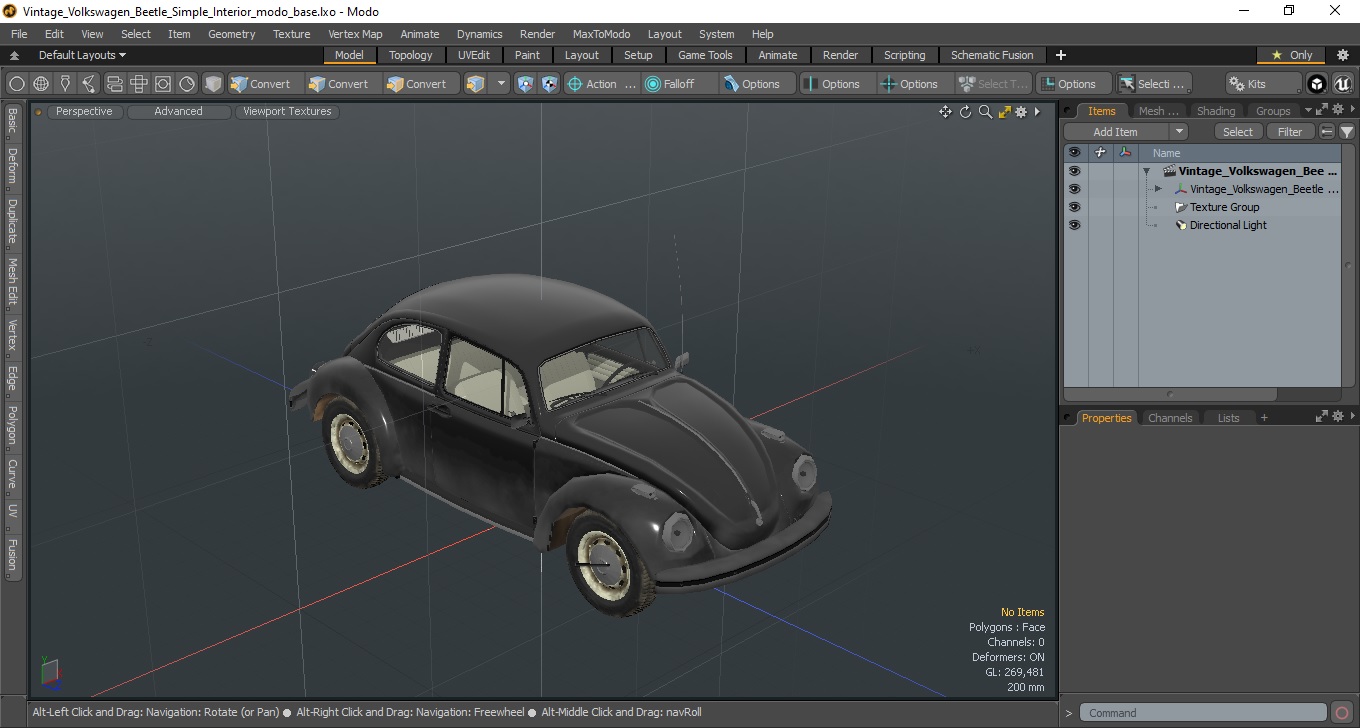Screen dimensions: 1360x728
Task: Select the sphere primitive icon in toolbar
Action: pos(17,84)
